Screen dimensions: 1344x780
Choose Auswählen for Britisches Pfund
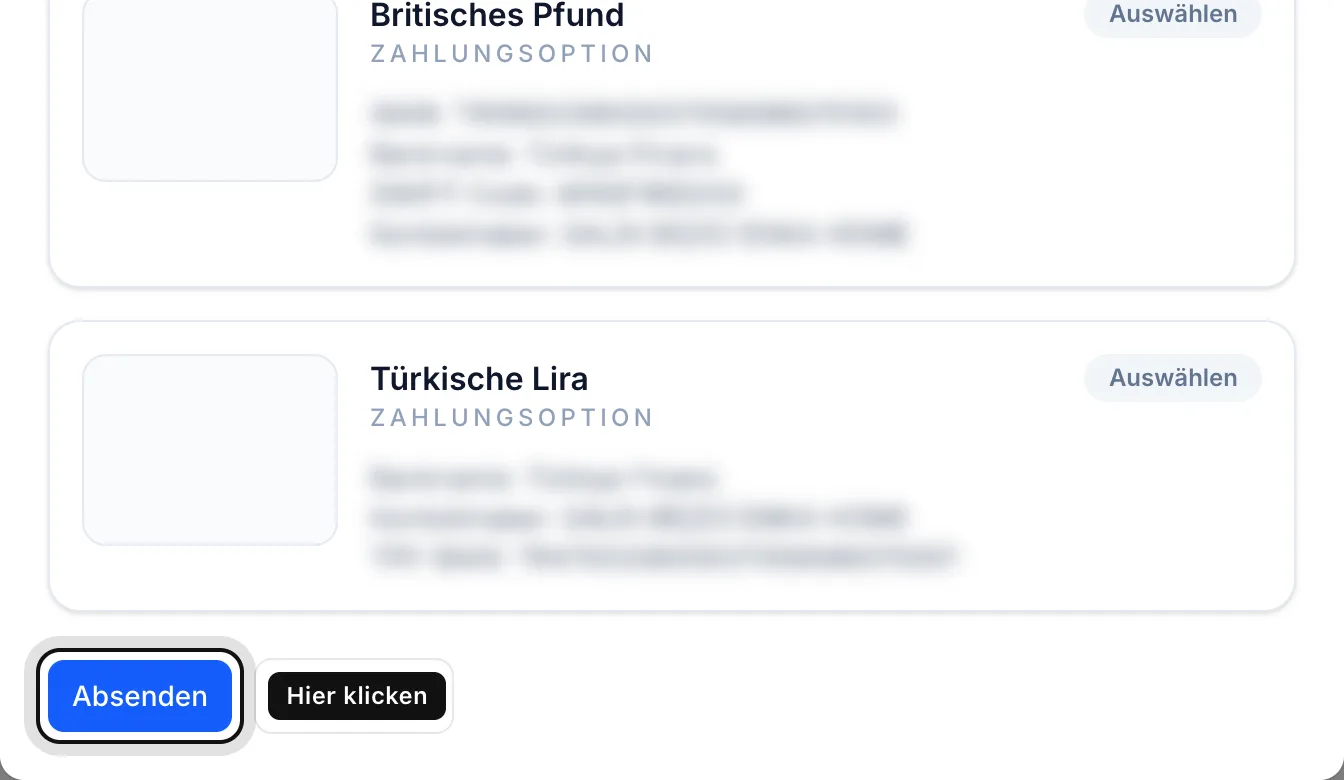click(1173, 14)
